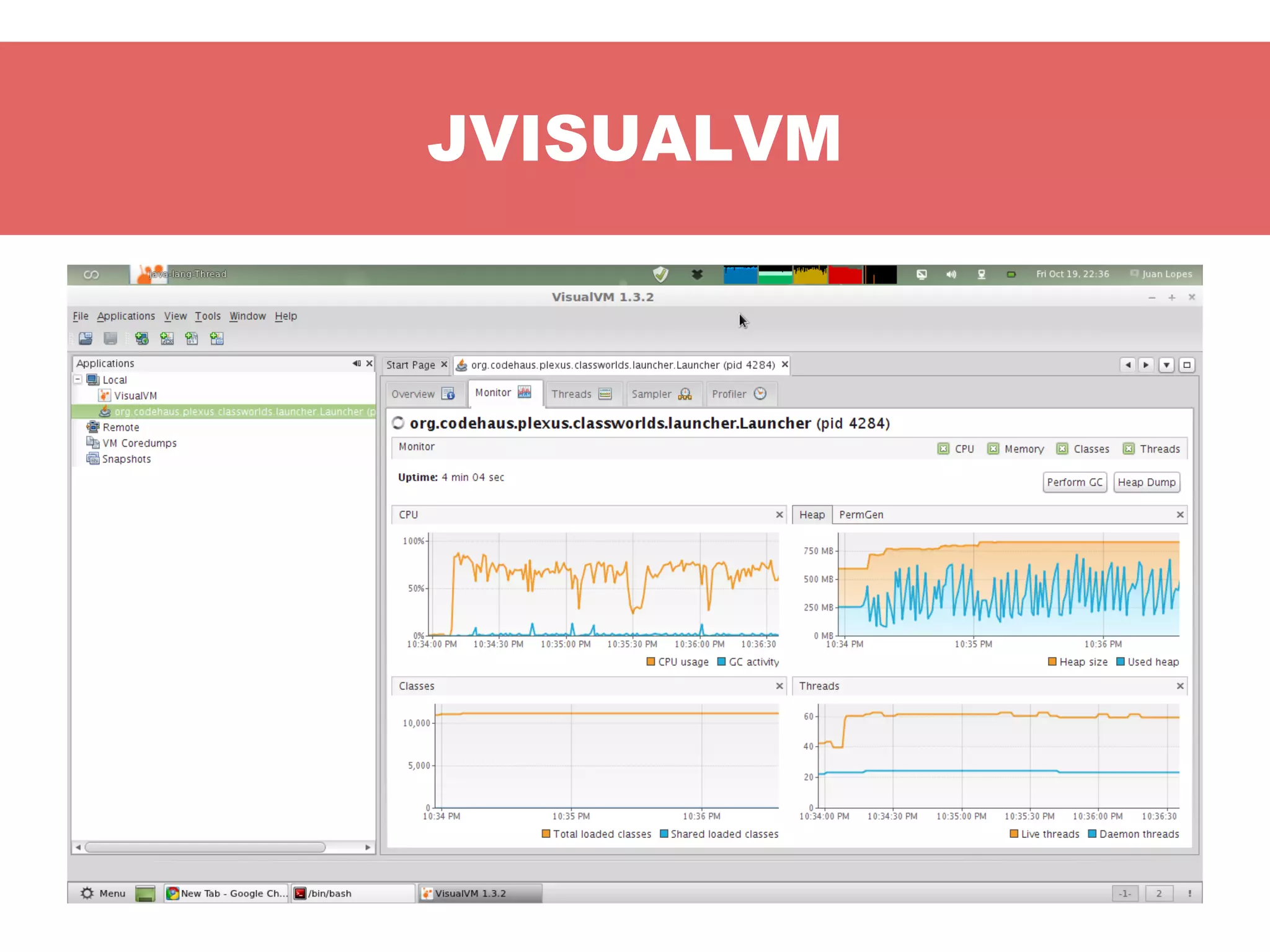Close the Threads graph panel

1180,686
